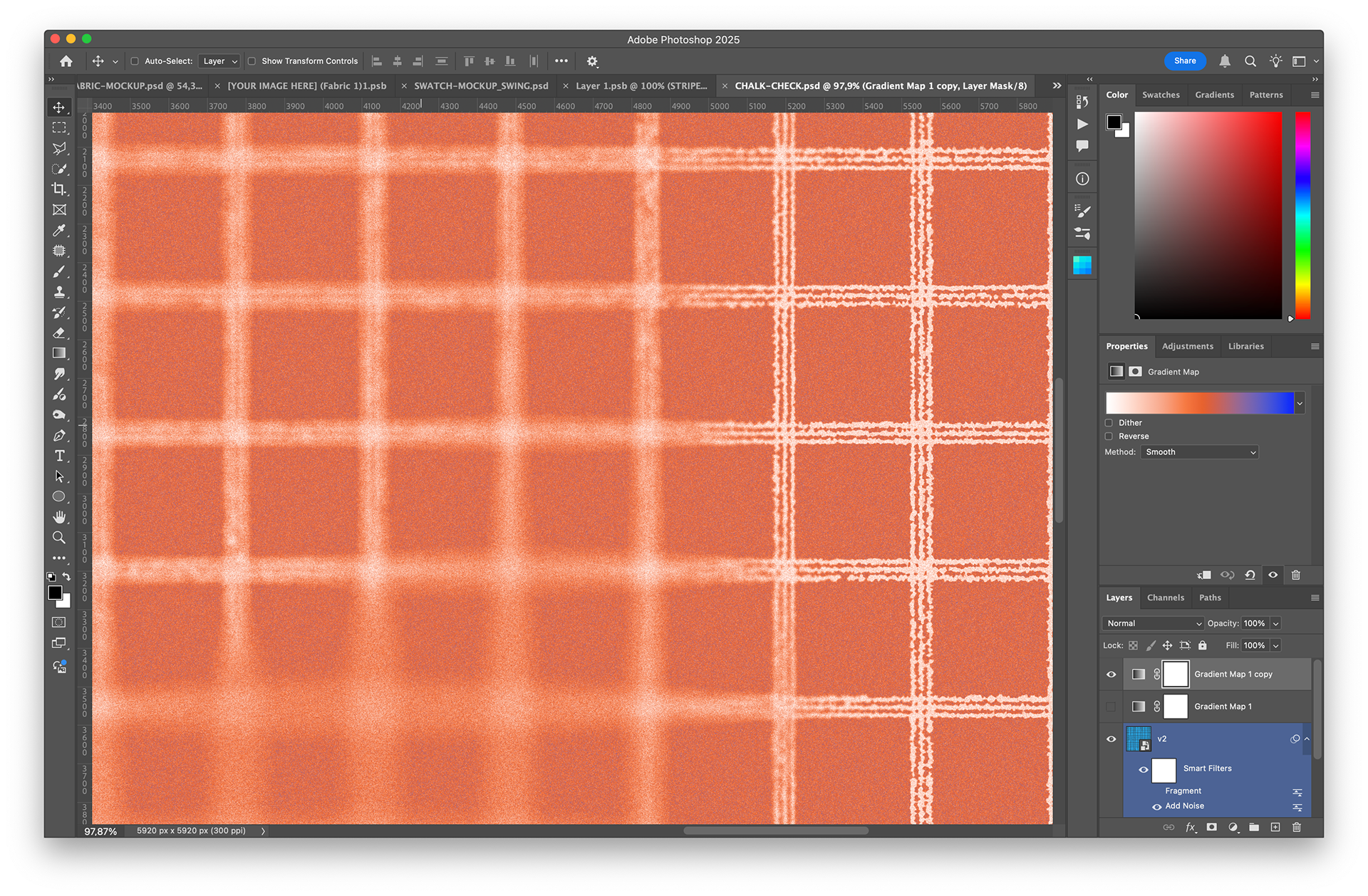
Task: Select the Eyedropper tool
Action: pos(59,230)
